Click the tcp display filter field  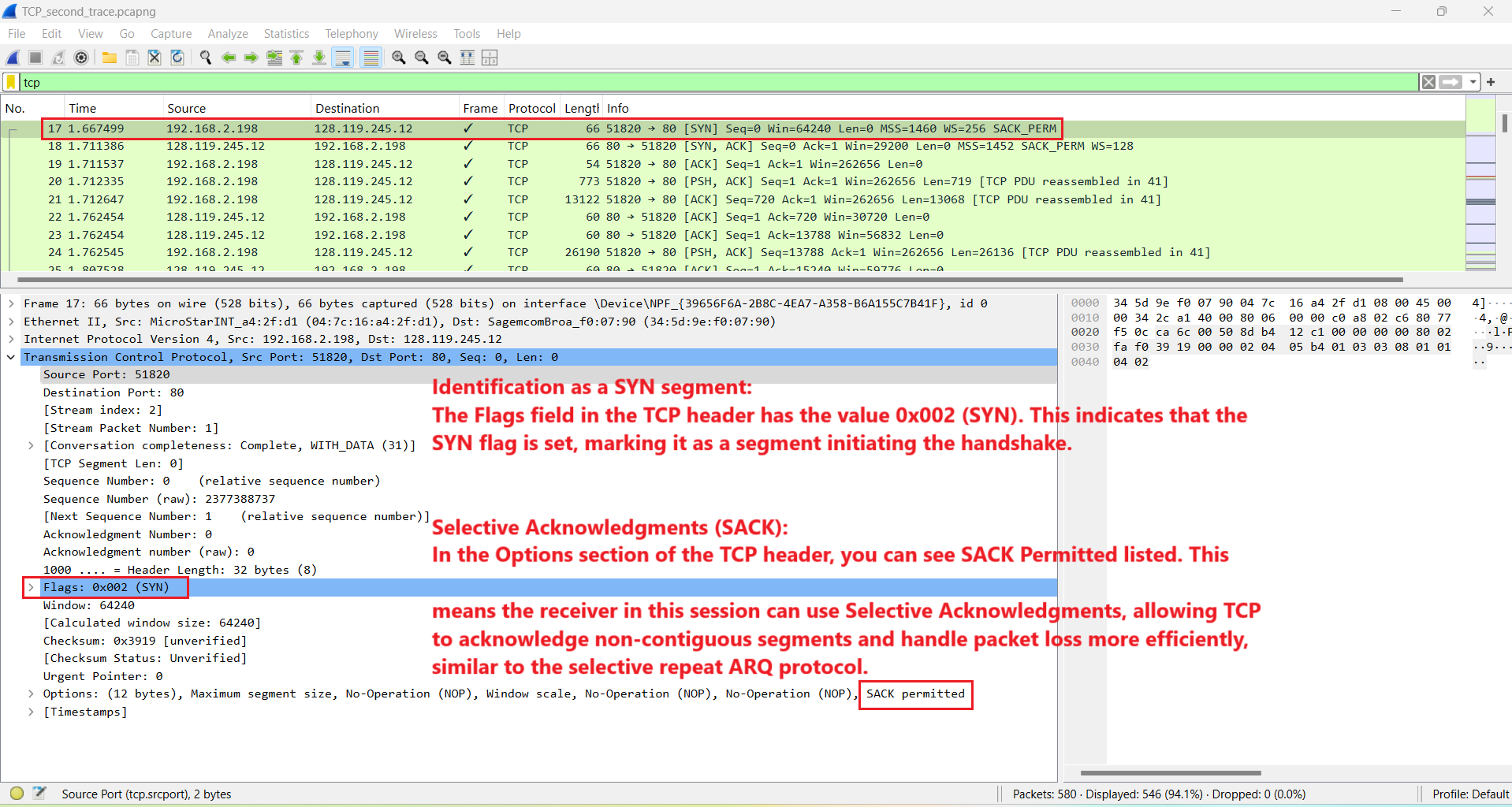(x=717, y=82)
